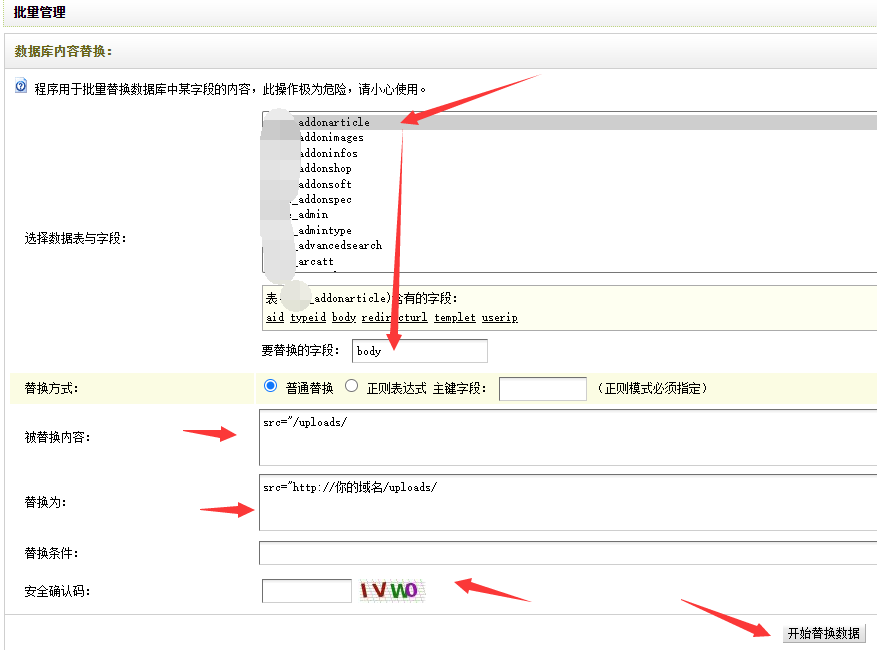Open the templet field link
Image resolution: width=877 pixels, height=650 pixels.
point(455,317)
